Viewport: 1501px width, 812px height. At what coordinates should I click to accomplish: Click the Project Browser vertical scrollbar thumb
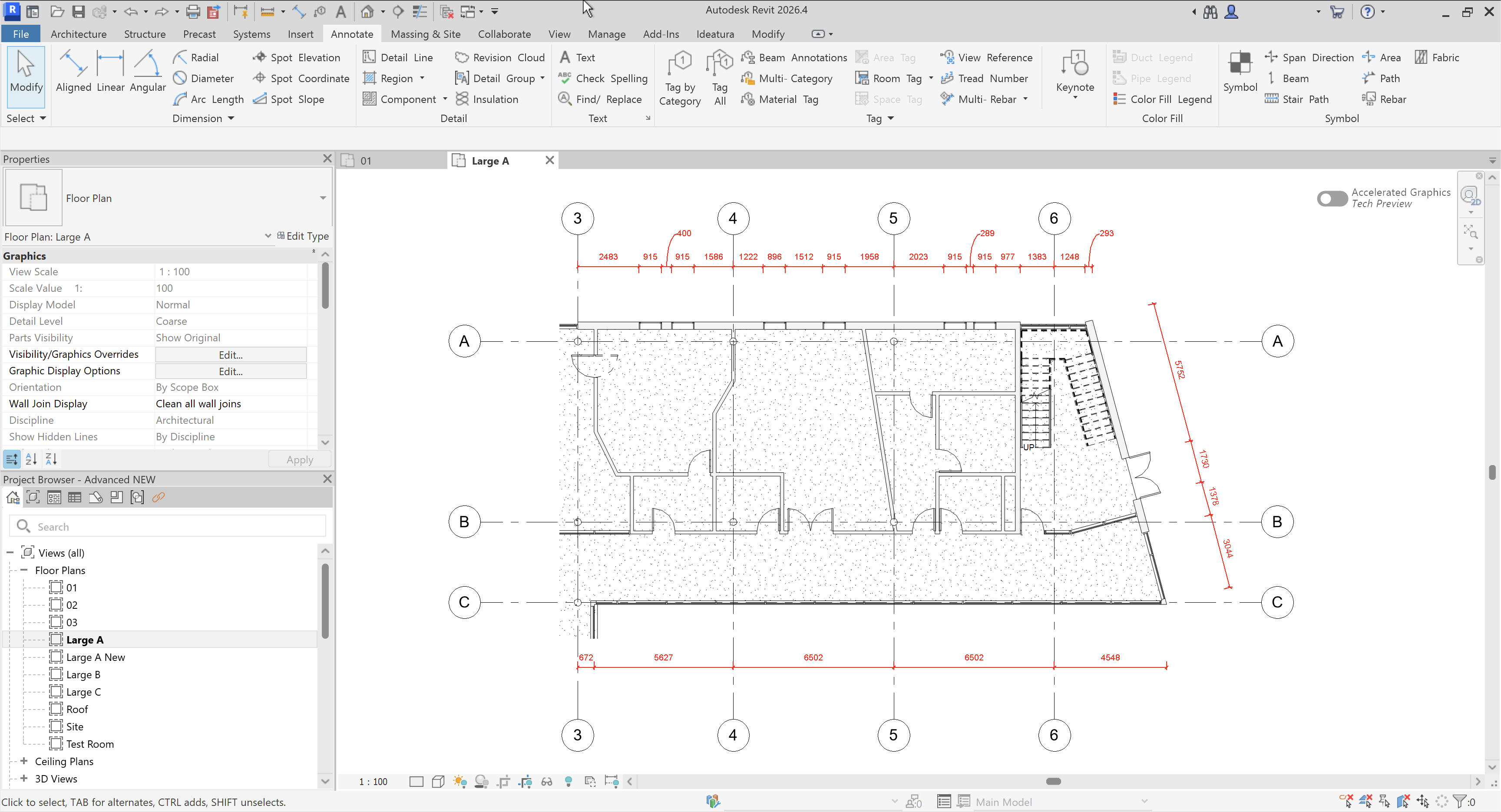(x=325, y=600)
